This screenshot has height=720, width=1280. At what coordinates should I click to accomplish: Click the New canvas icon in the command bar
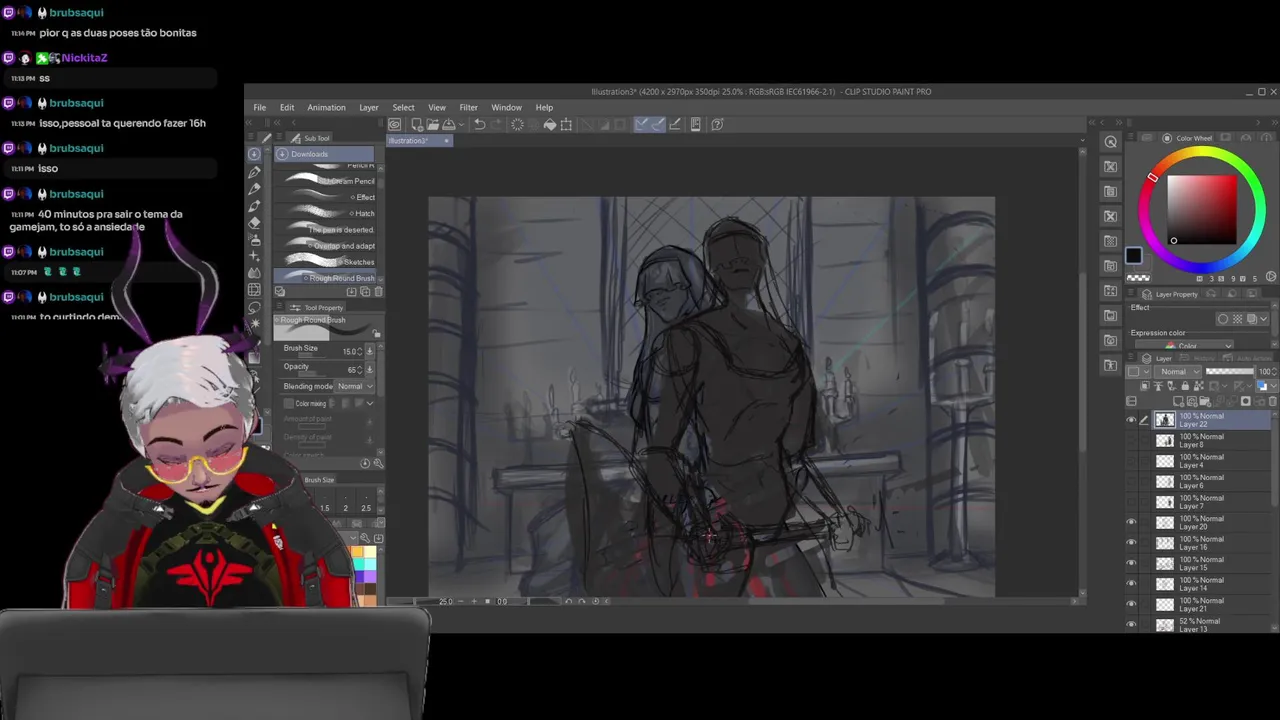[x=416, y=124]
